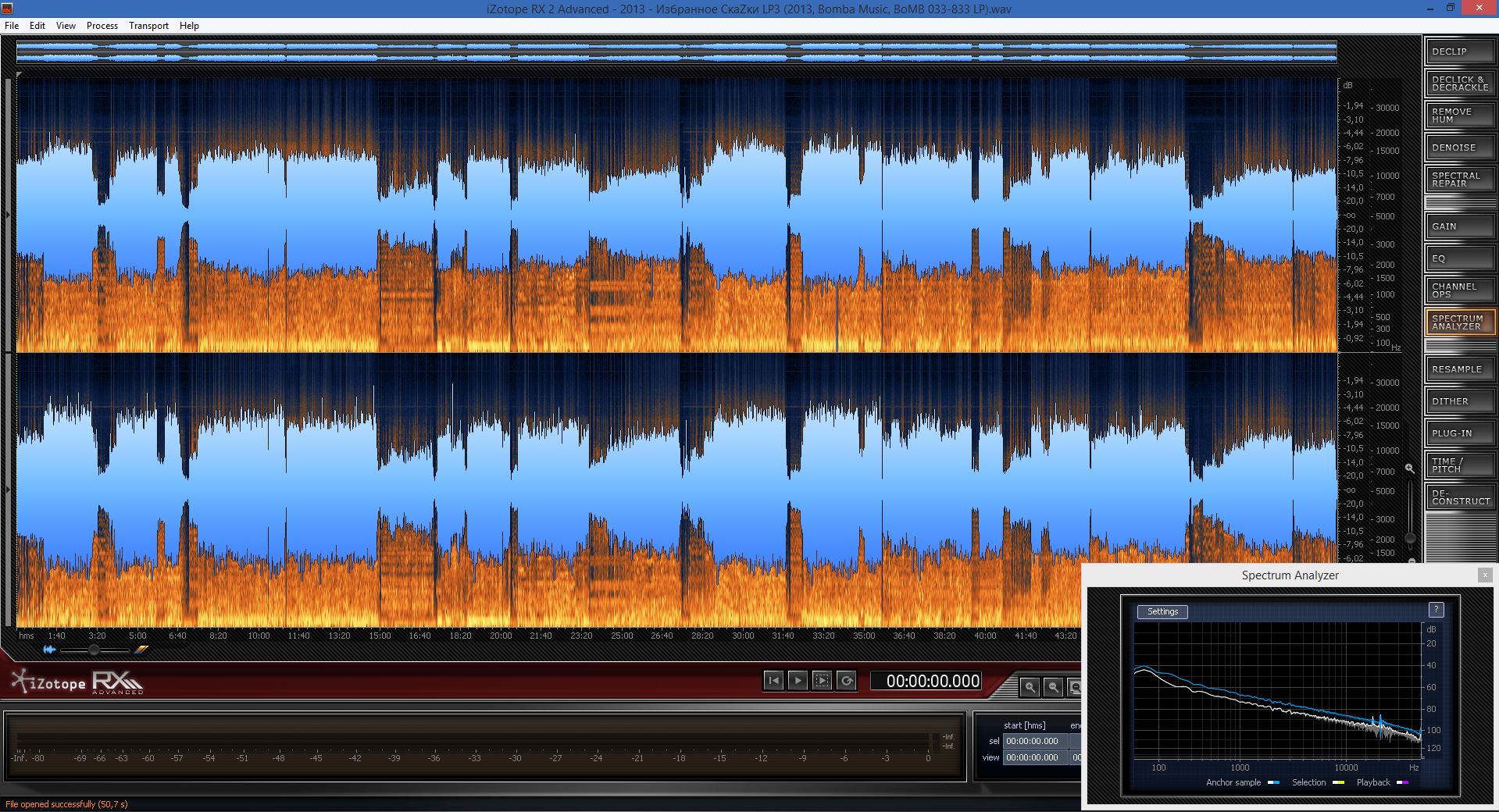Open the Spectral Repair module
The width and height of the screenshot is (1499, 812).
1460,180
